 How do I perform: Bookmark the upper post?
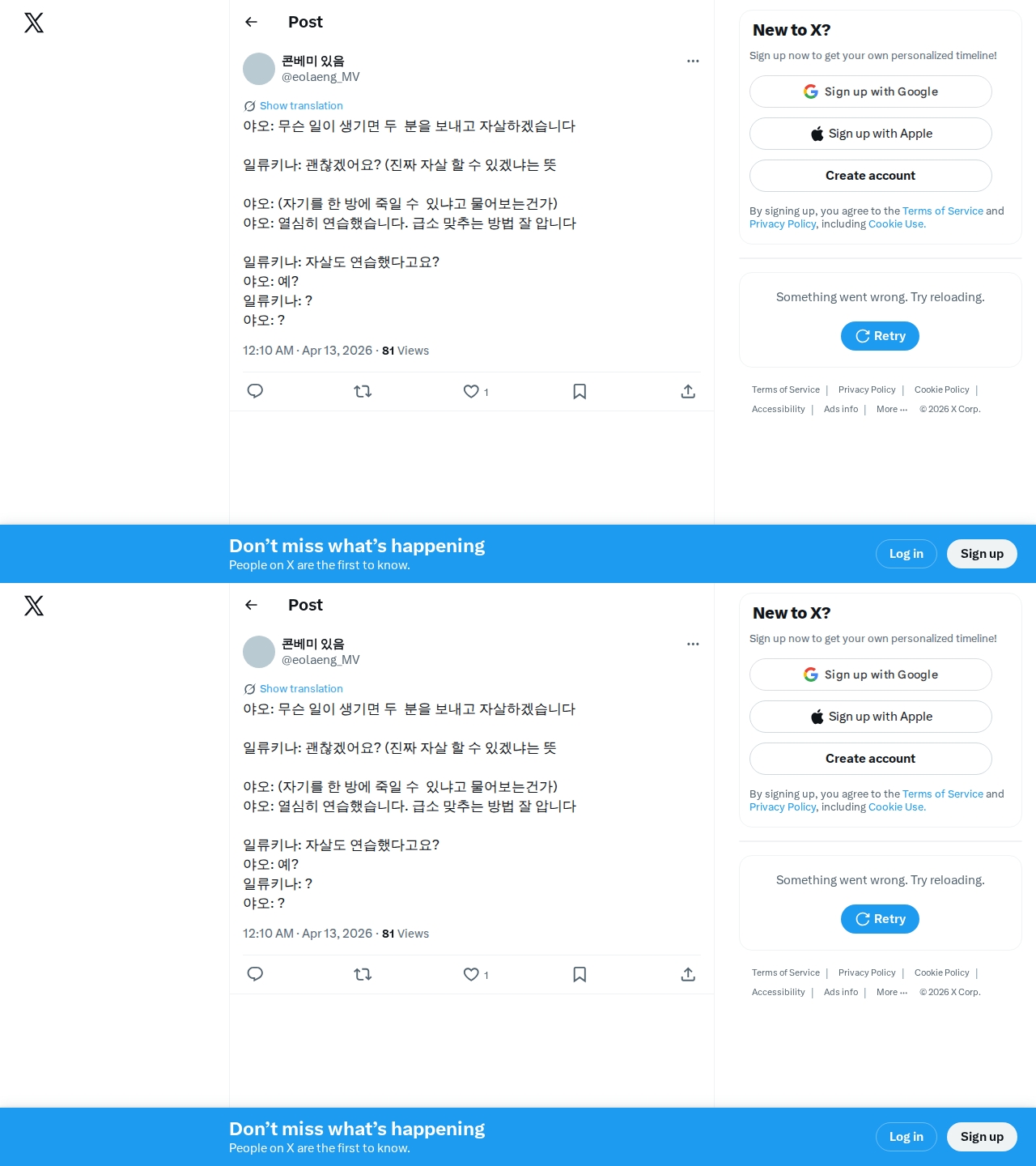(x=580, y=391)
